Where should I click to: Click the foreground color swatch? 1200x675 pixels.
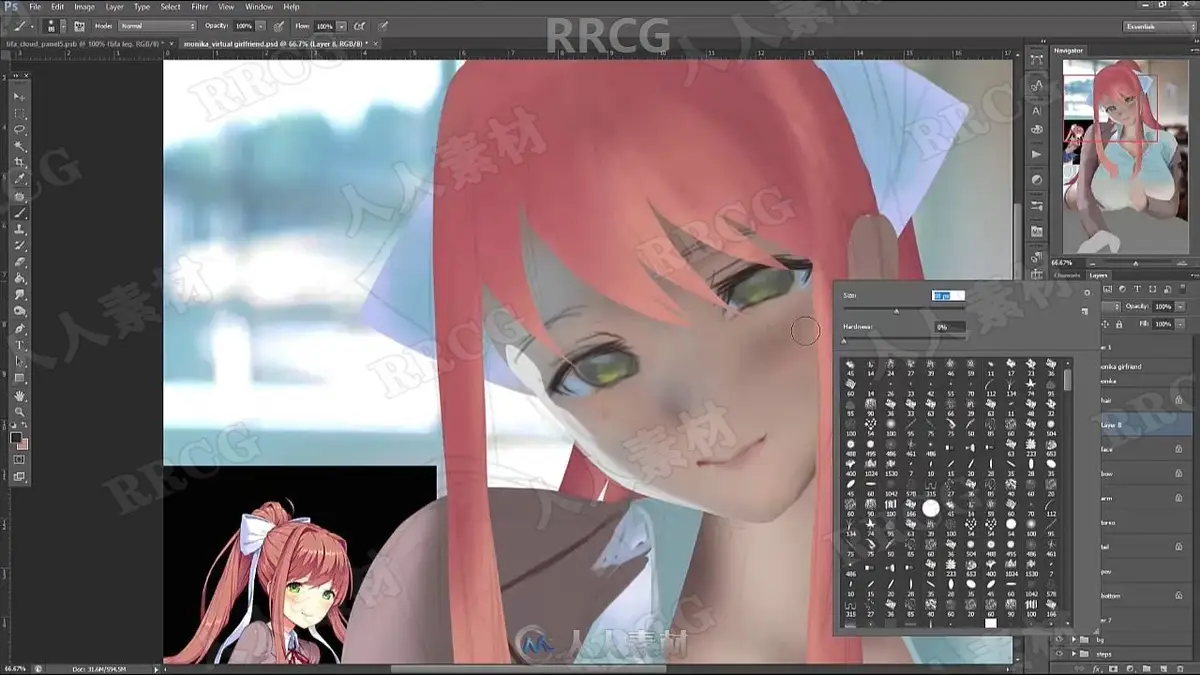click(16, 439)
